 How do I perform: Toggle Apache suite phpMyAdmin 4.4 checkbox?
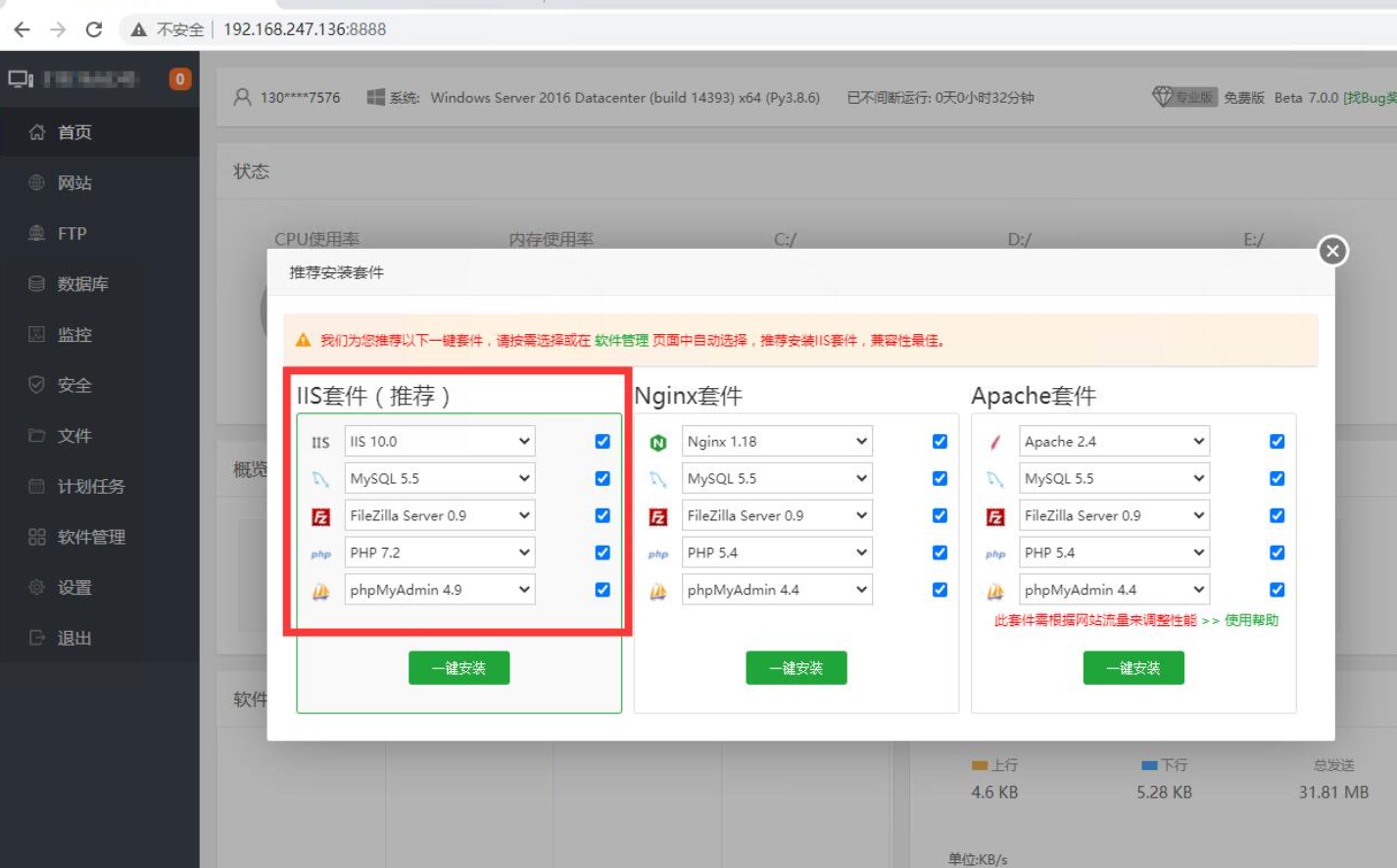1277,590
